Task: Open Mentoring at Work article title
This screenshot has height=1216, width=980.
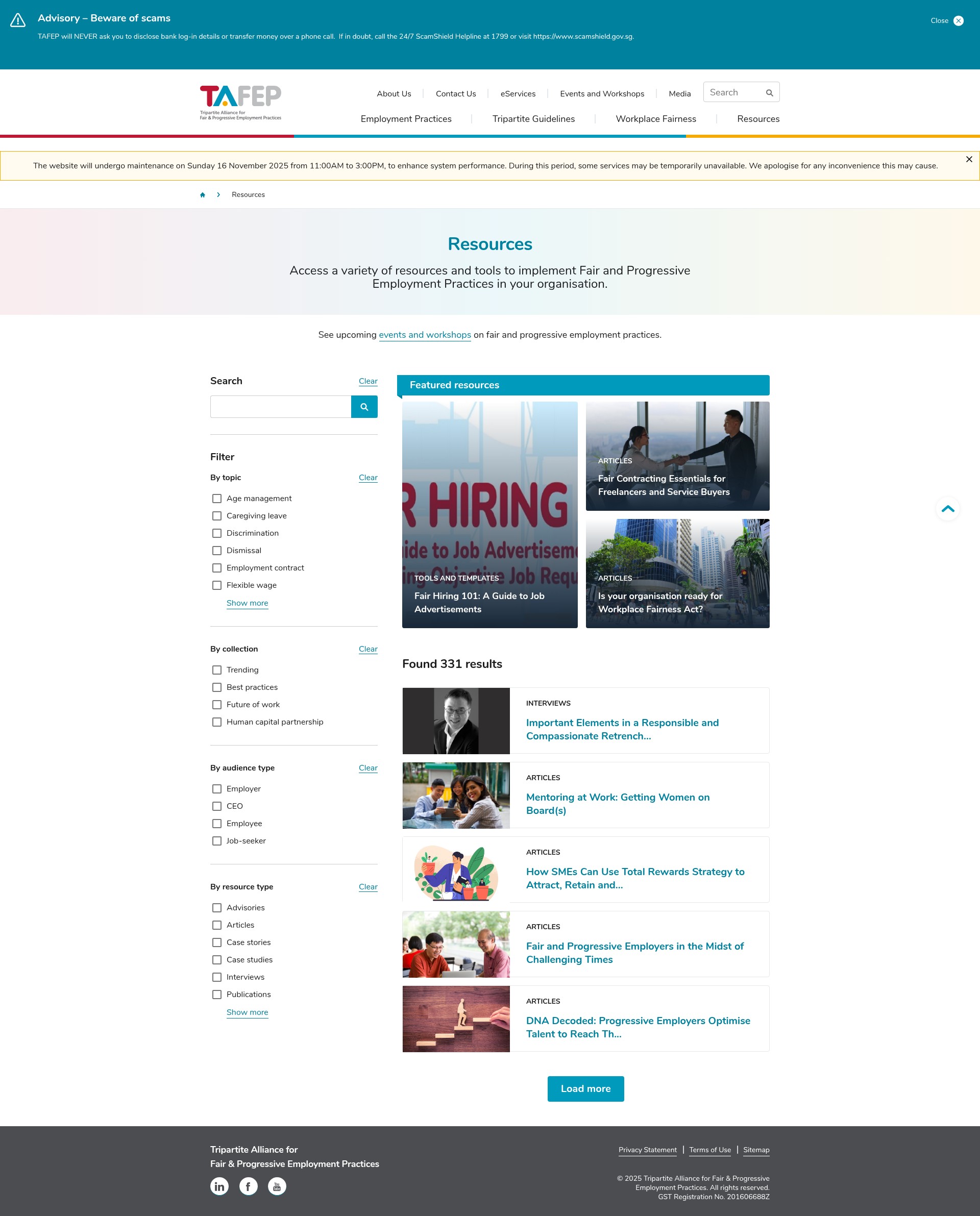Action: 618,804
